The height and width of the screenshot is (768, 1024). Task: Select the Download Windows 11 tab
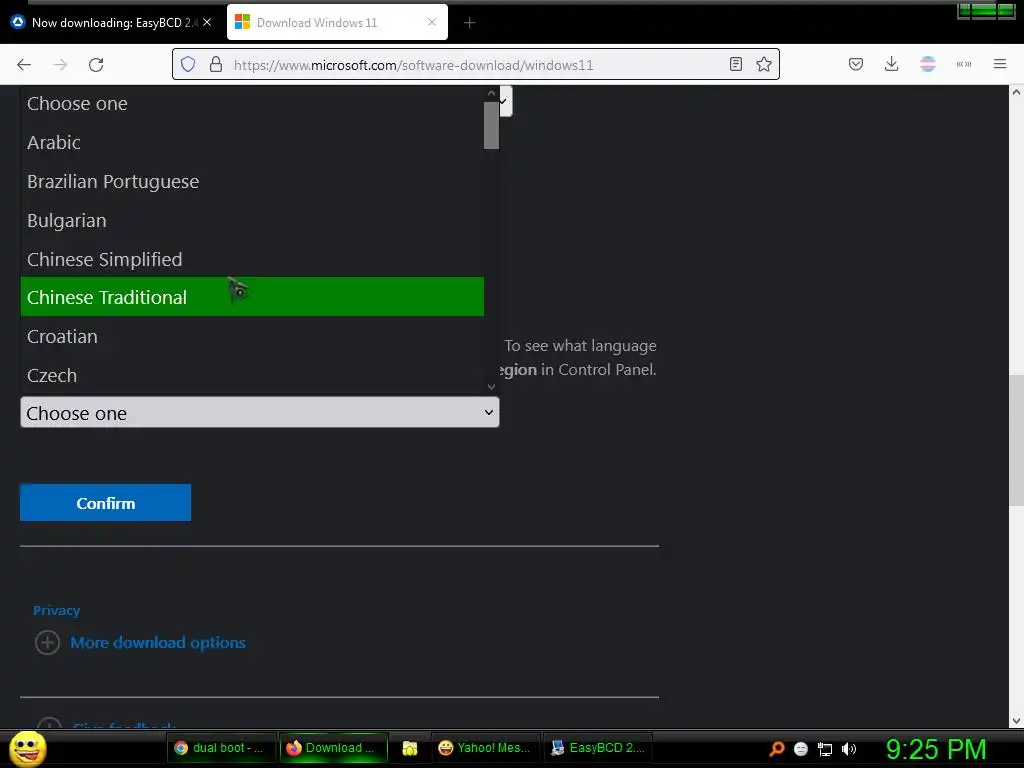pyautogui.click(x=337, y=23)
